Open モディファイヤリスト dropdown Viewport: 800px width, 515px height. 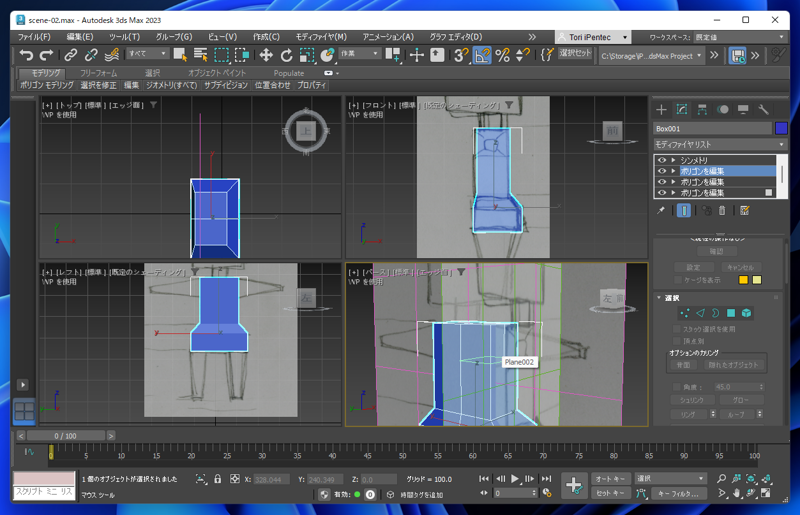(x=720, y=144)
